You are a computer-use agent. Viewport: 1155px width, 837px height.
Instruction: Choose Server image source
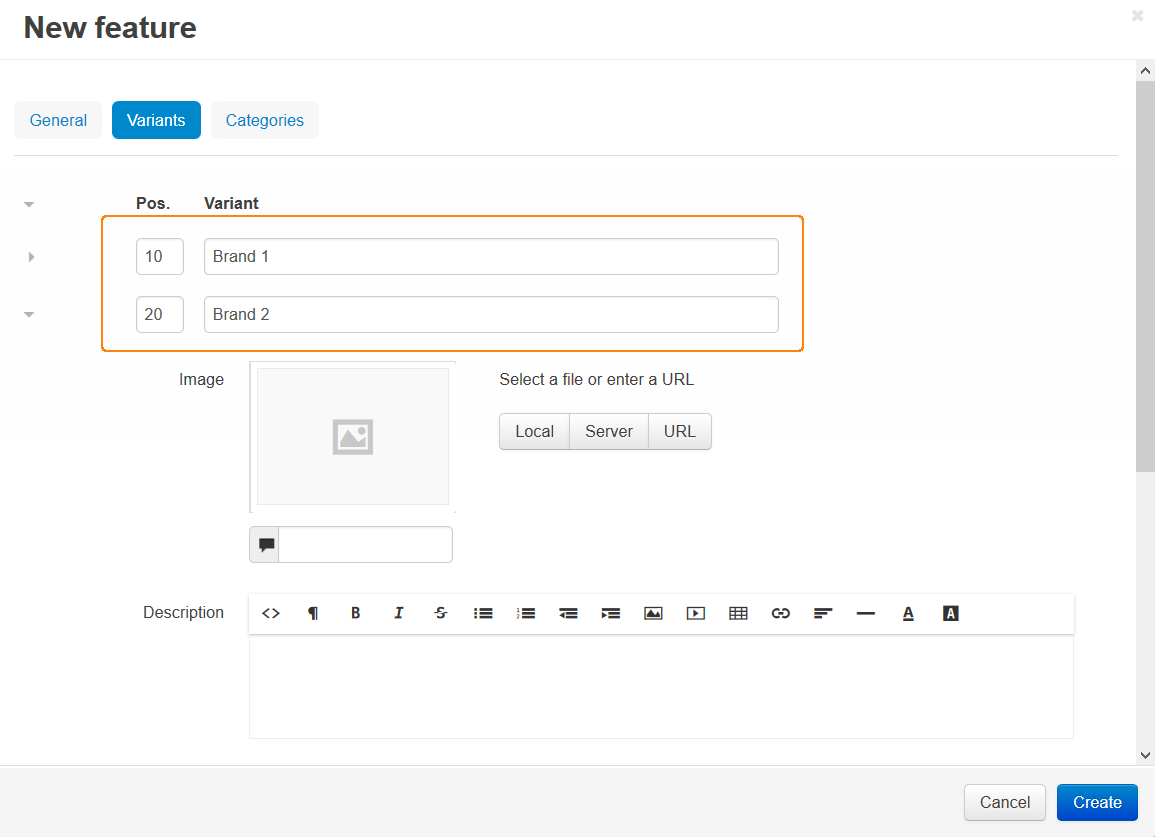pyautogui.click(x=609, y=431)
